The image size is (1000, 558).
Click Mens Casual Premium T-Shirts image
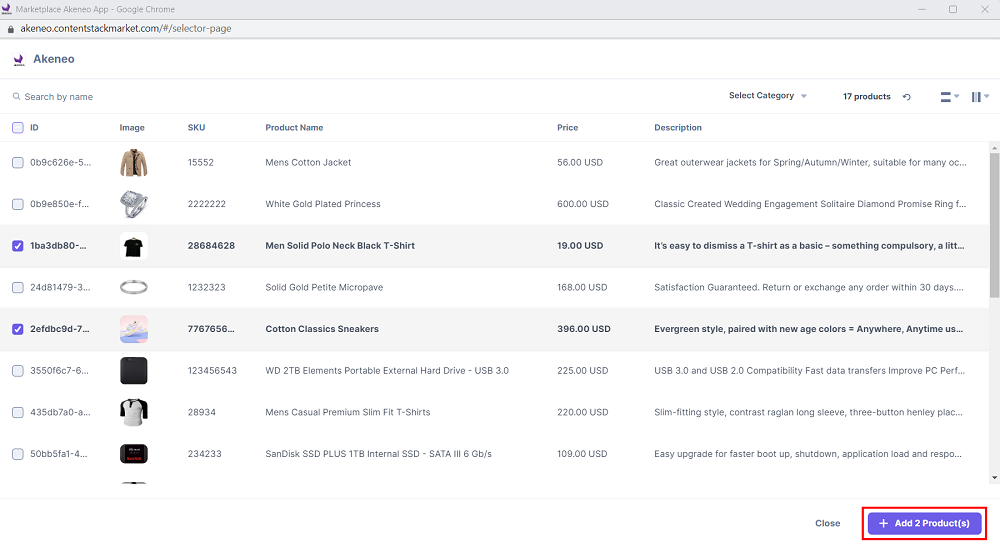click(x=134, y=413)
